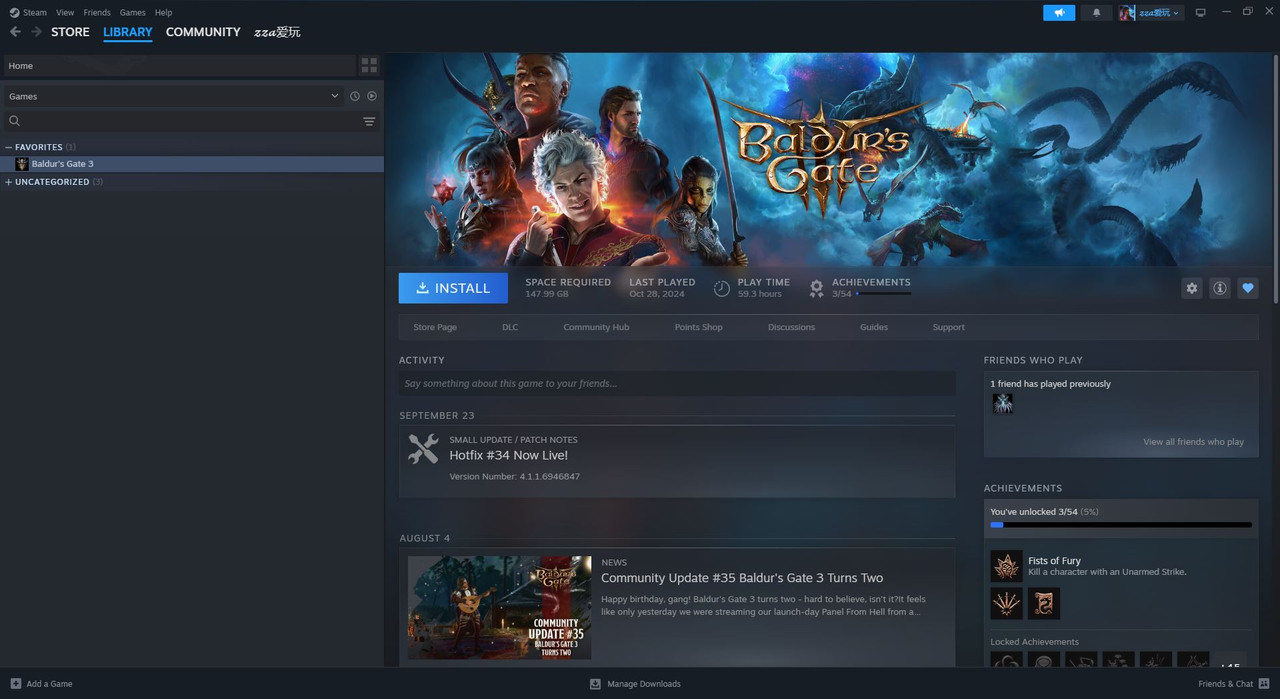
Task: Open the Friends menu
Action: point(97,13)
